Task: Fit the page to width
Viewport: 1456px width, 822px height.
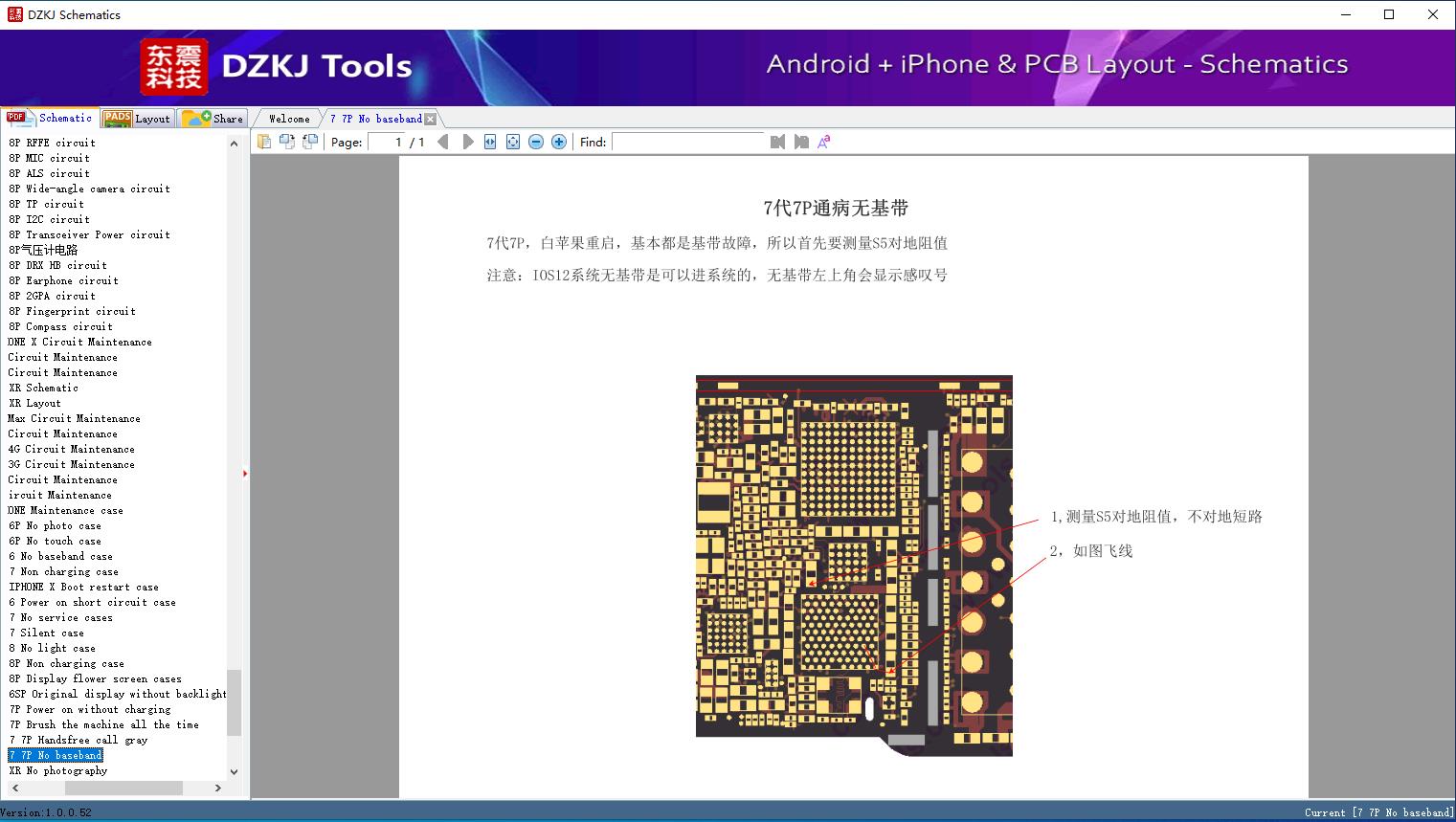Action: [x=490, y=142]
